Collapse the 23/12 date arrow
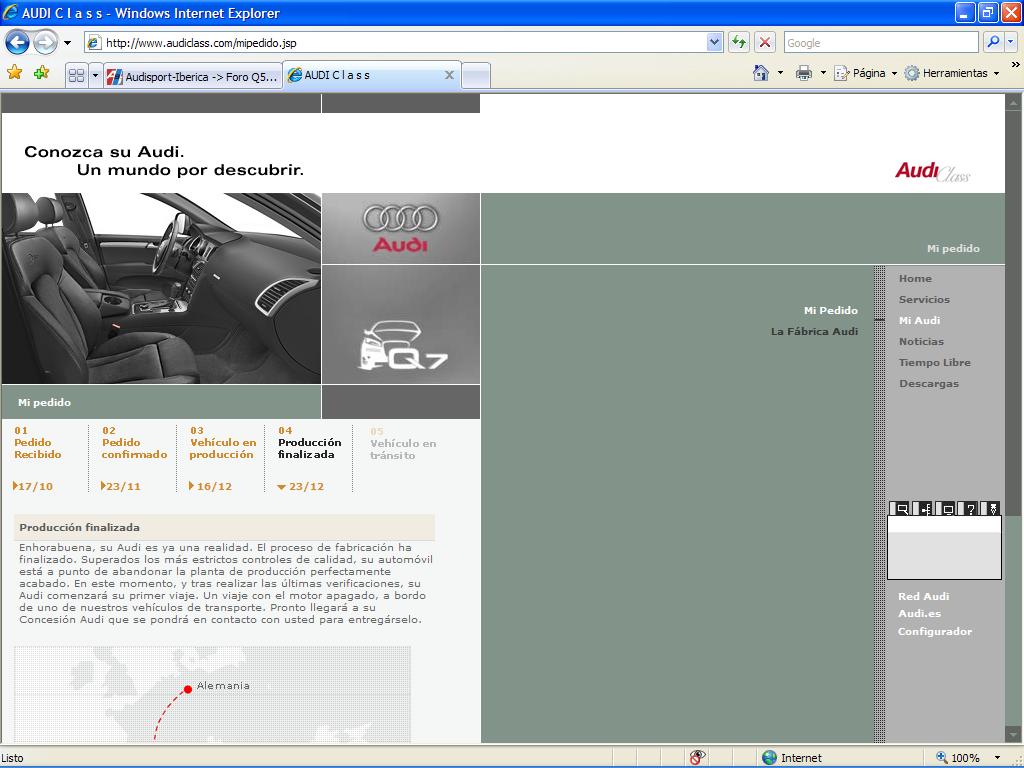The width and height of the screenshot is (1024, 768). (281, 487)
